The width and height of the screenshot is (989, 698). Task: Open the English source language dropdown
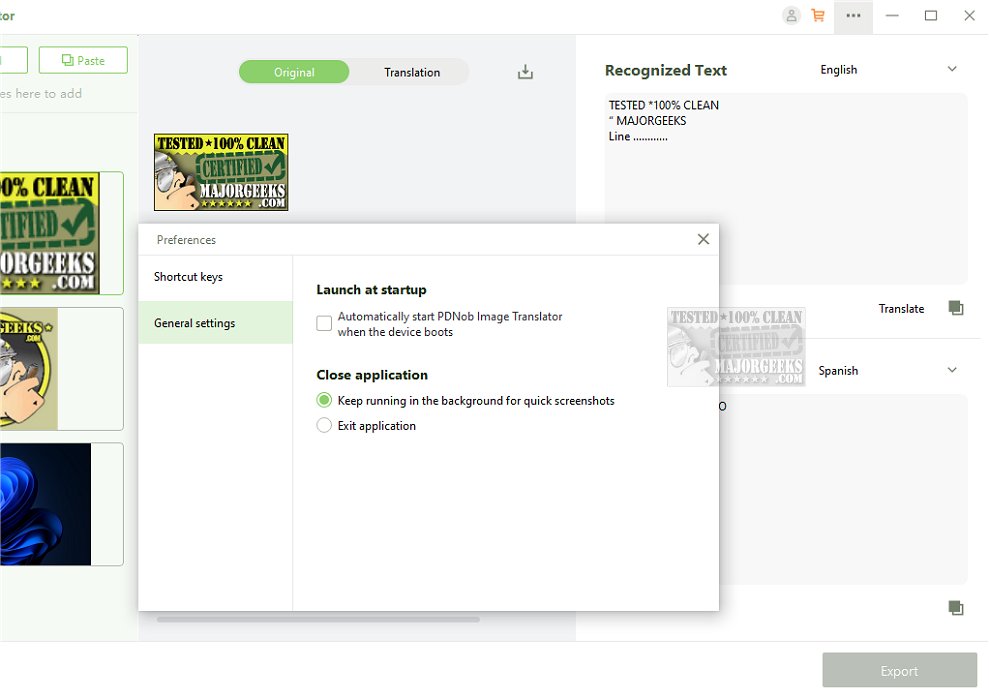tap(888, 69)
